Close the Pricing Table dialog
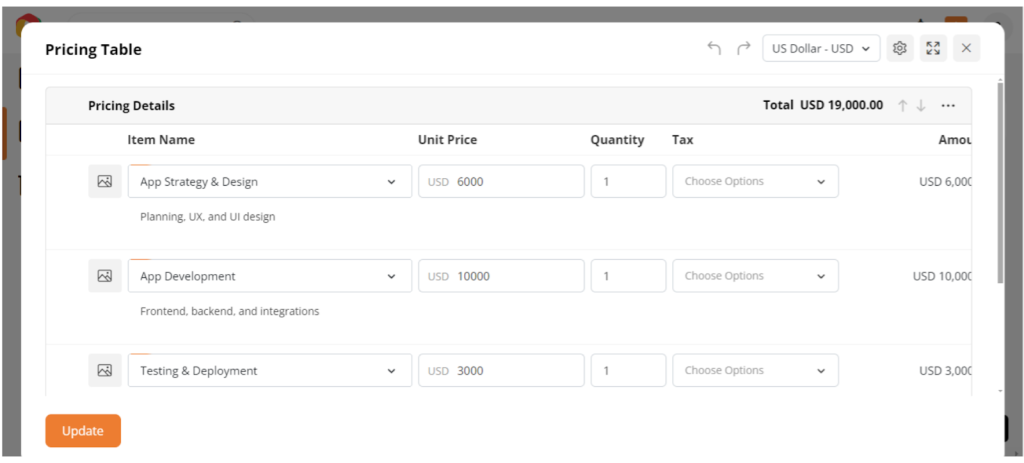Screen dimensions: 1024x463 [x=965, y=48]
